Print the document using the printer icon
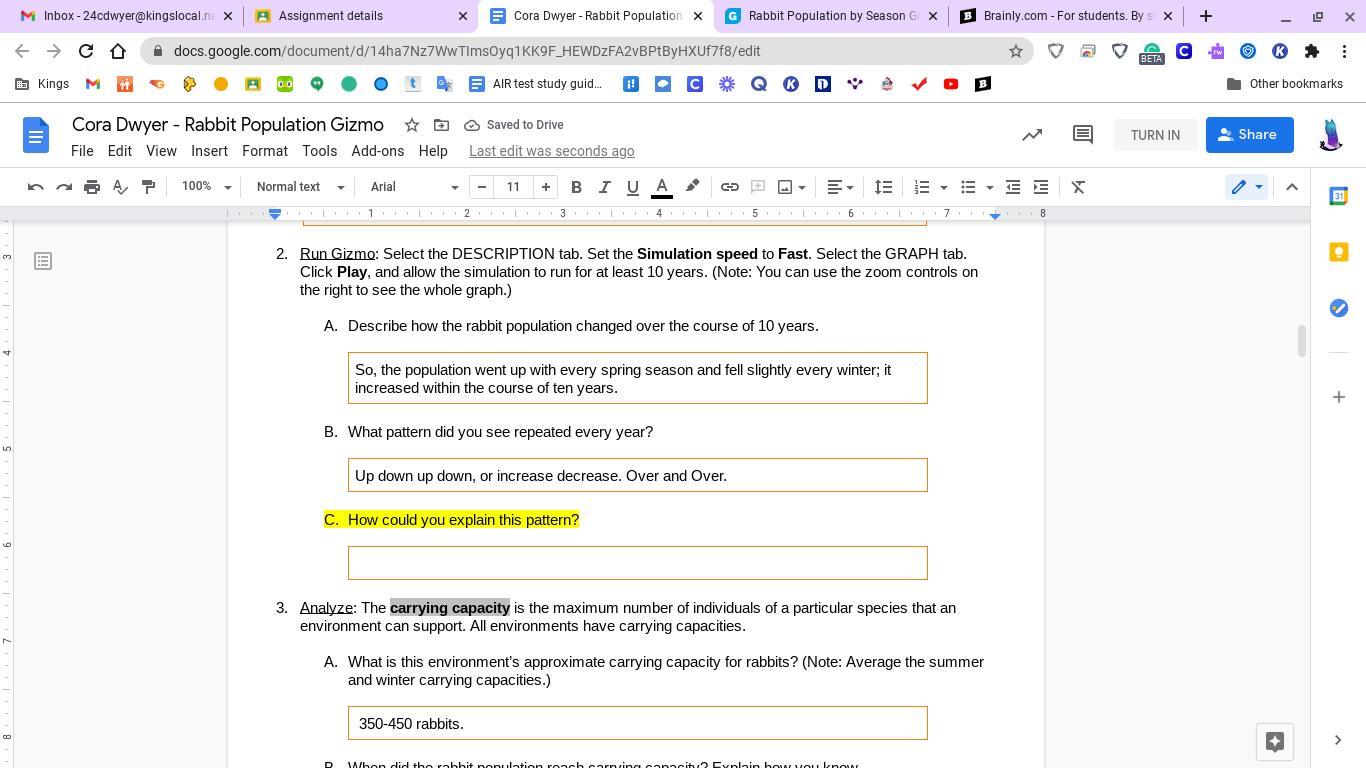1366x768 pixels. [x=92, y=187]
